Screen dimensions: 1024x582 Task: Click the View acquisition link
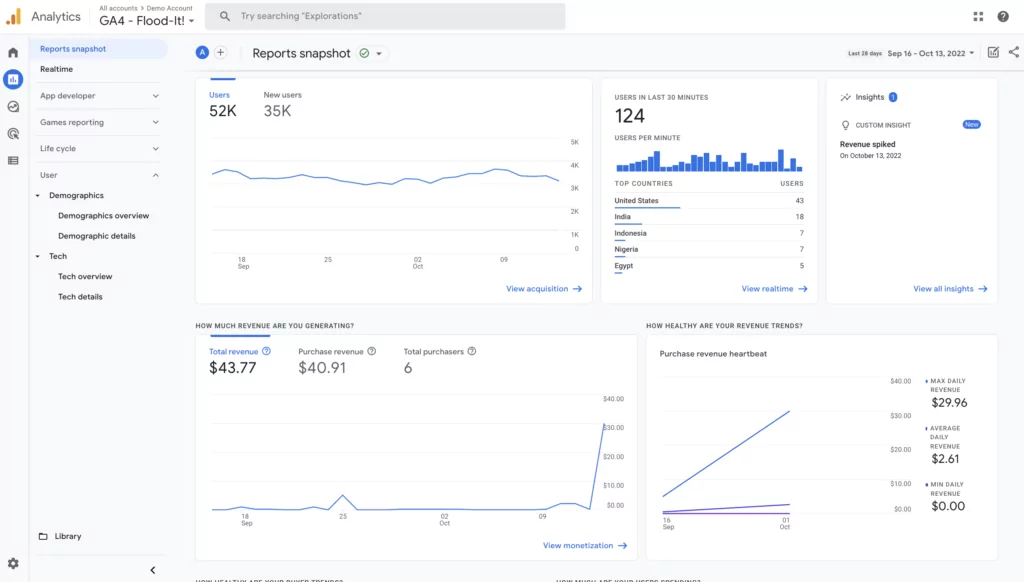[543, 289]
